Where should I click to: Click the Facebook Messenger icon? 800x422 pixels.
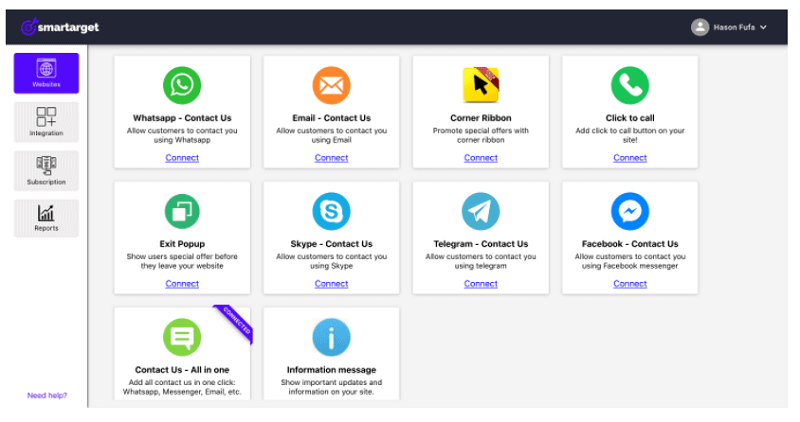[x=630, y=211]
